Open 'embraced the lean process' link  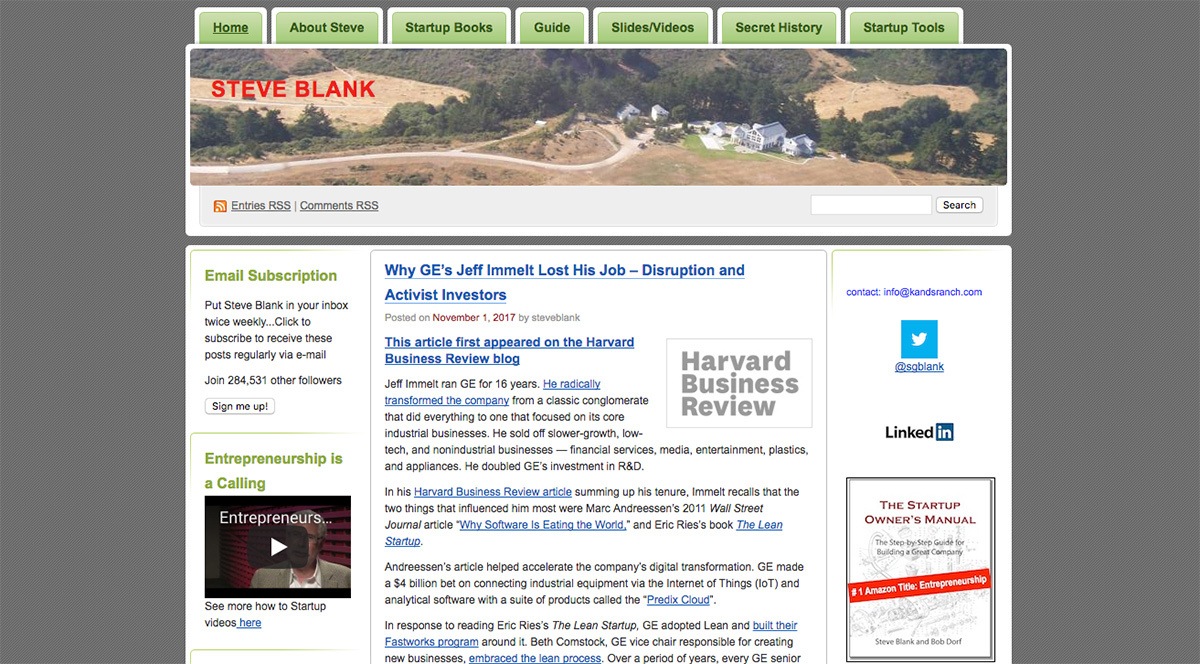click(x=535, y=659)
